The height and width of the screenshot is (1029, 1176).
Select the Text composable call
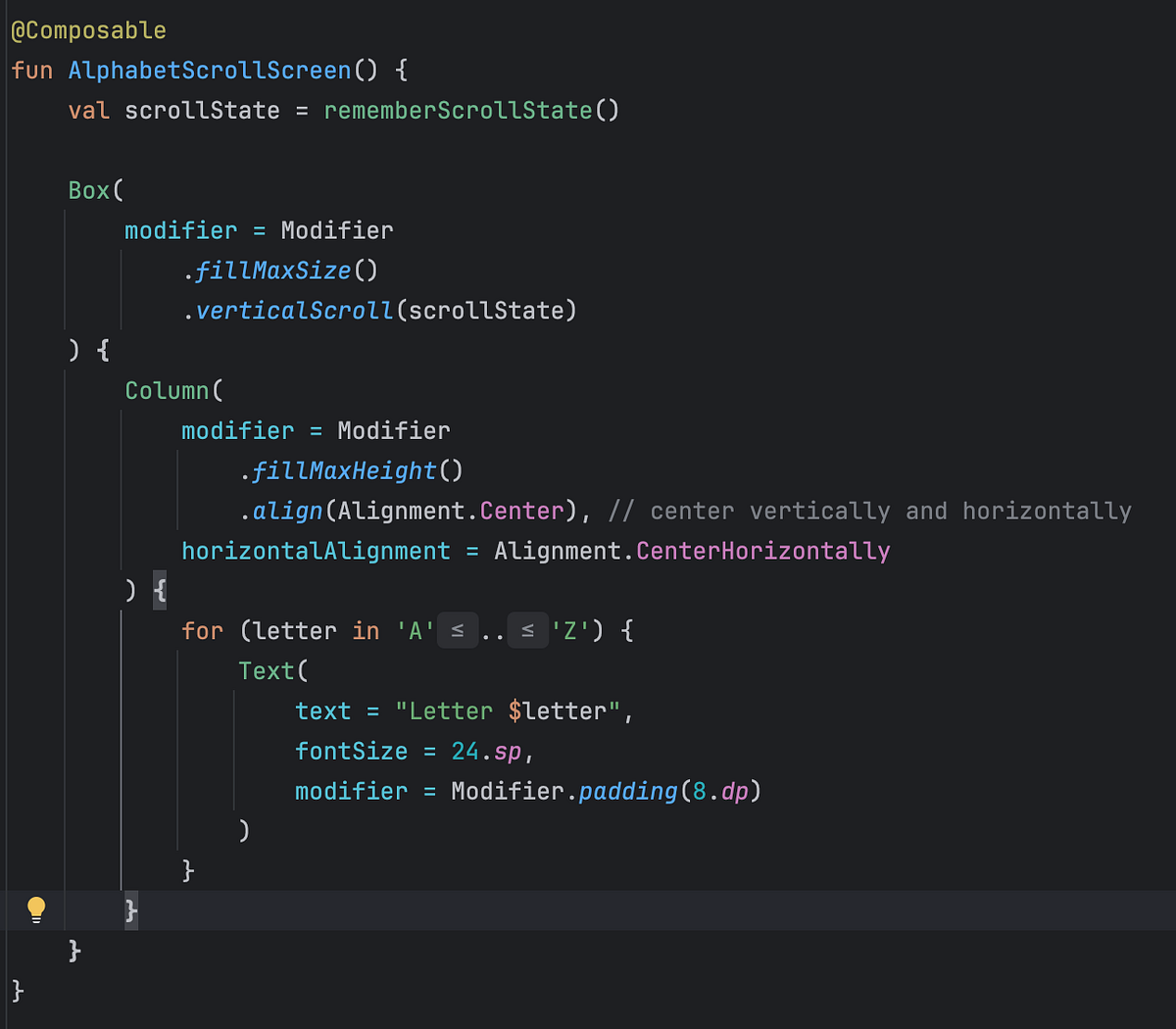(x=267, y=670)
